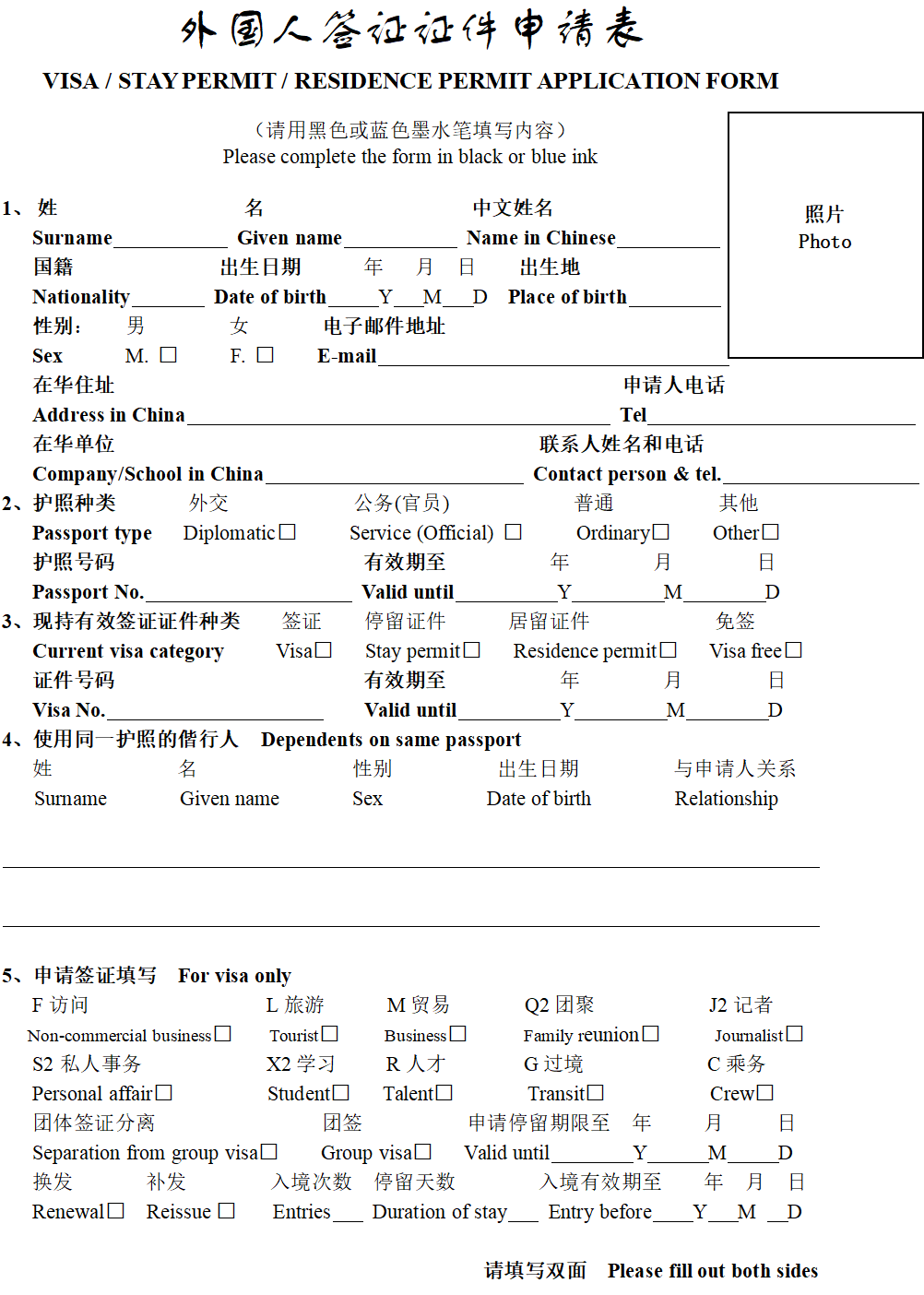Select the Journalist visa checkbox
Image resolution: width=924 pixels, height=1295 pixels.
795,1034
